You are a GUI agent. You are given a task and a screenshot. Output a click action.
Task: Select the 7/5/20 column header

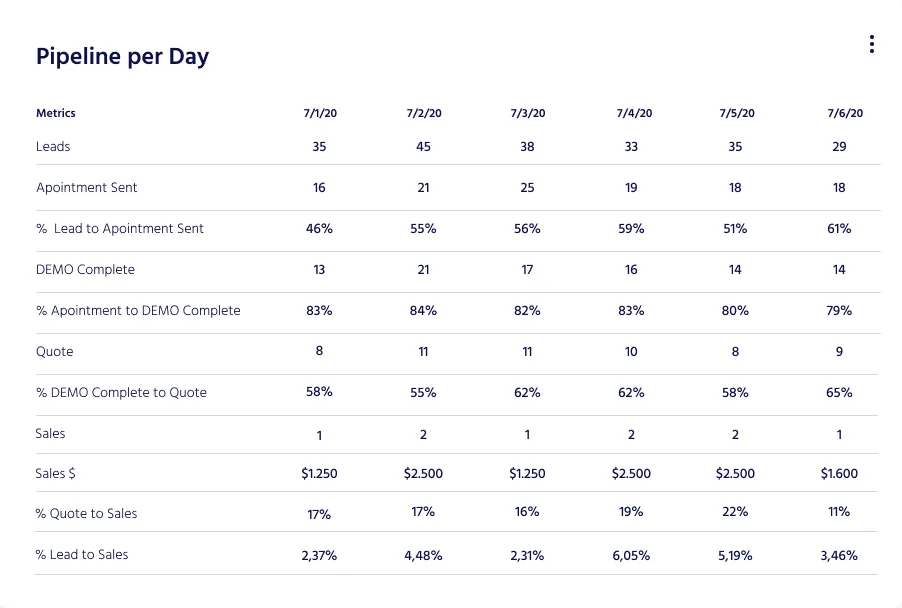(735, 113)
